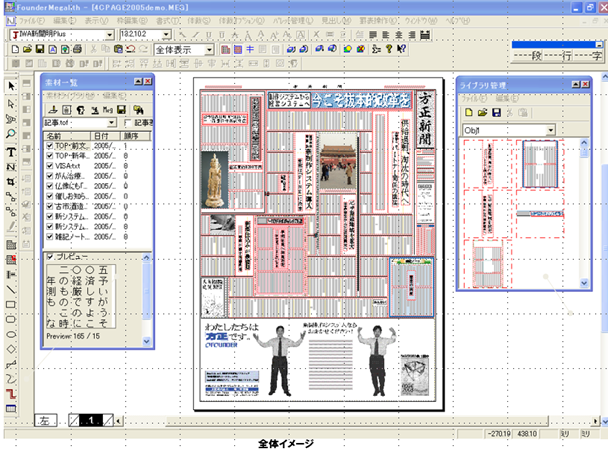
Task: Select the Text (T) tool
Action: tap(11, 152)
